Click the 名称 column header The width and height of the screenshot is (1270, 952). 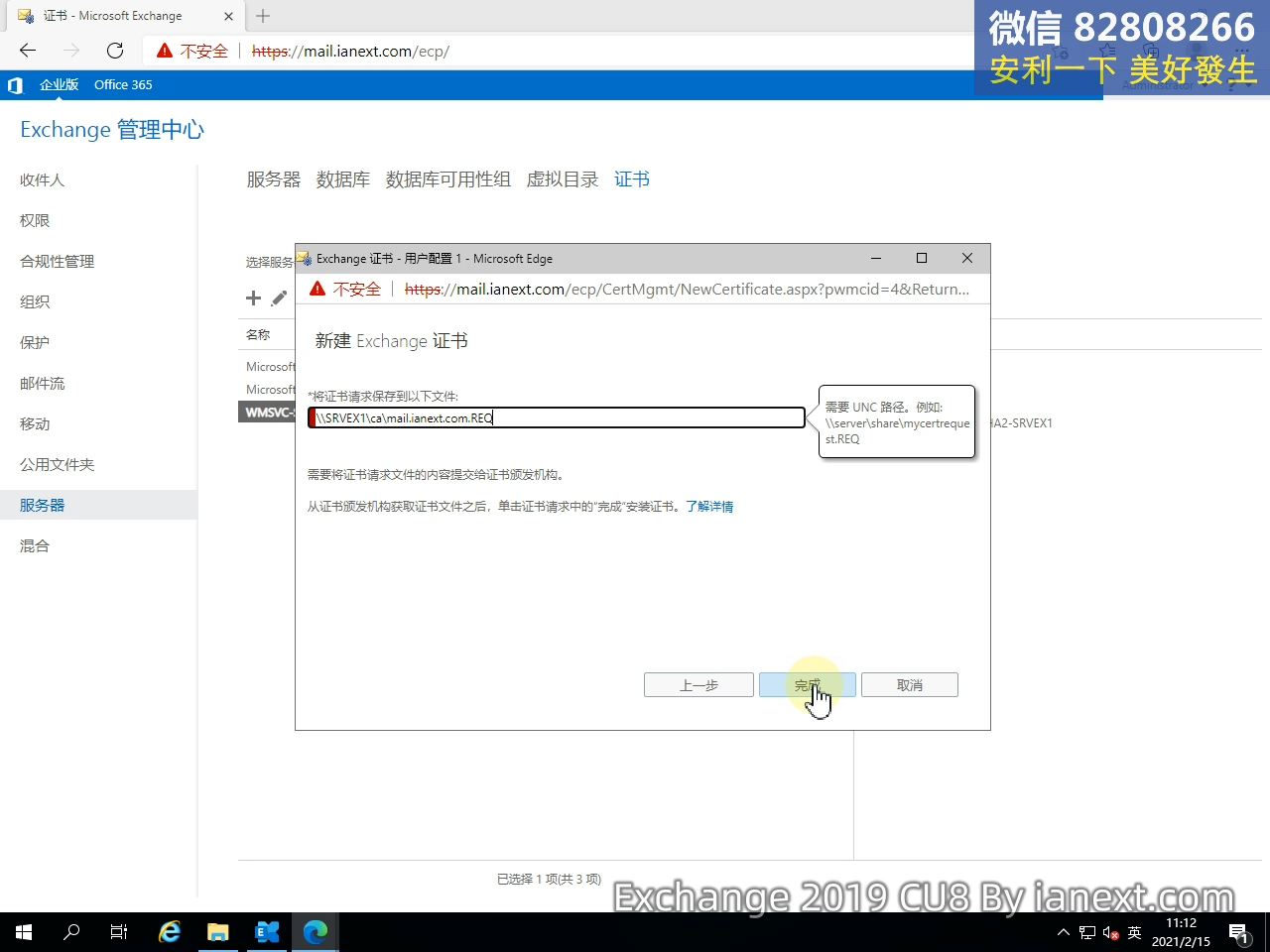point(258,335)
